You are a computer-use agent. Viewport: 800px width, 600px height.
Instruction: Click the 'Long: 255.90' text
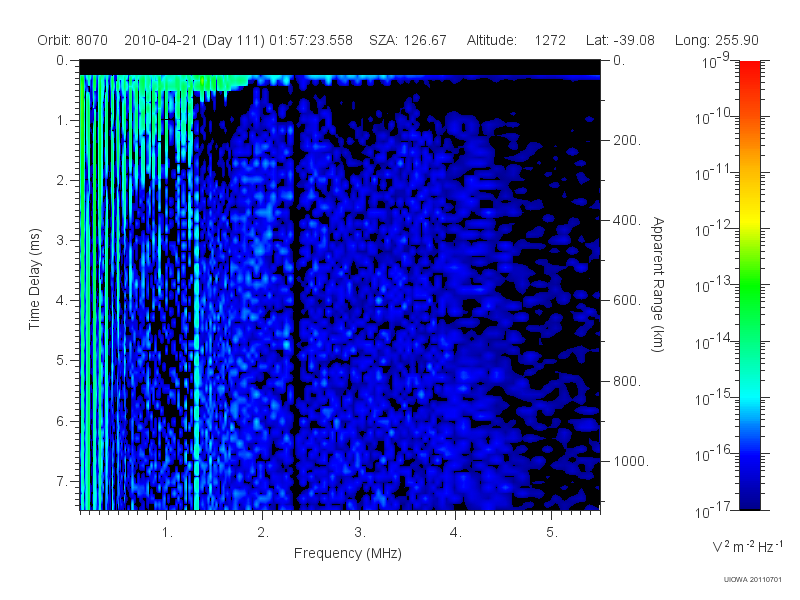point(716,40)
